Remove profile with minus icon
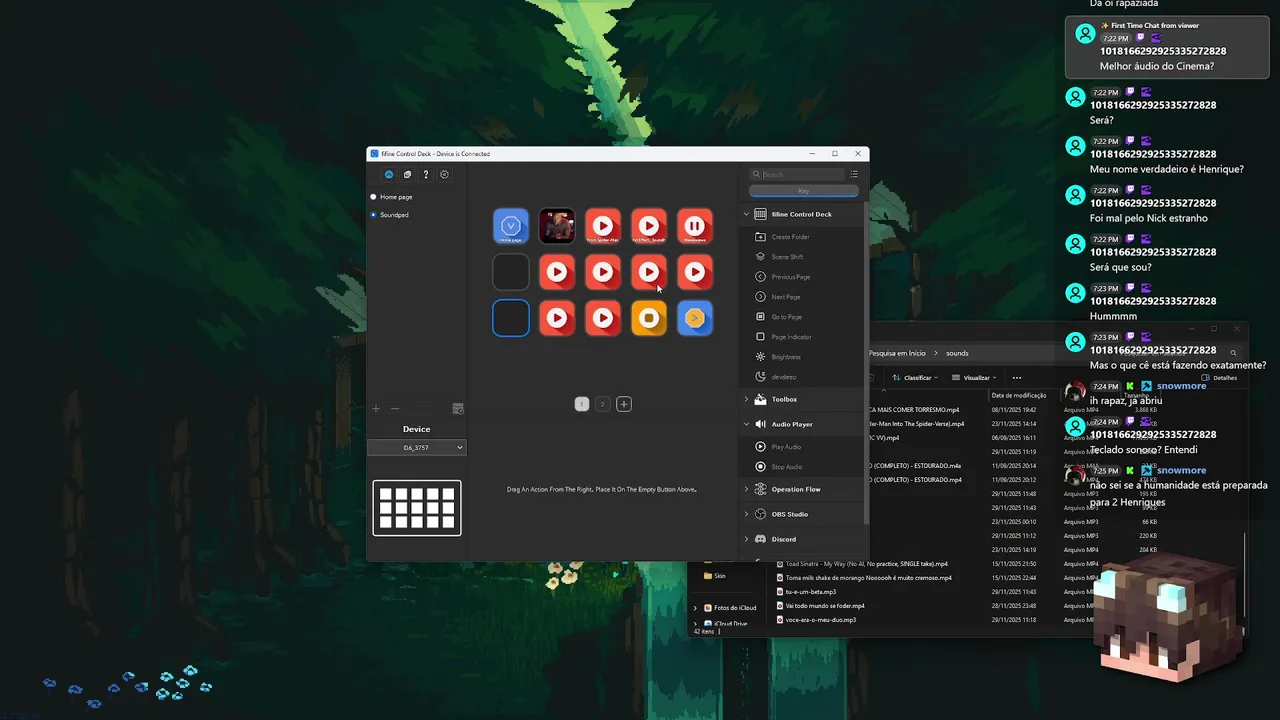This screenshot has width=1280, height=720. click(x=395, y=408)
